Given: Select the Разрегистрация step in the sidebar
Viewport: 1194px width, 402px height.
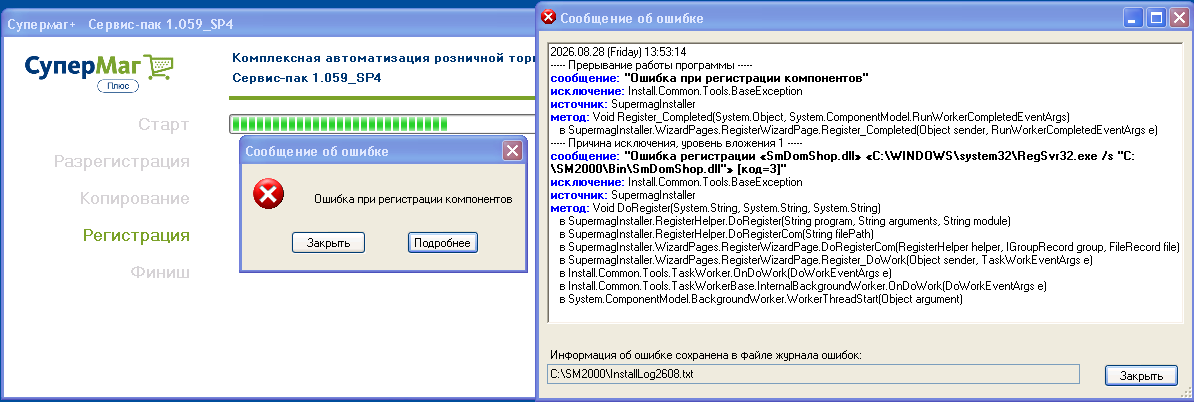Looking at the screenshot, I should 122,161.
